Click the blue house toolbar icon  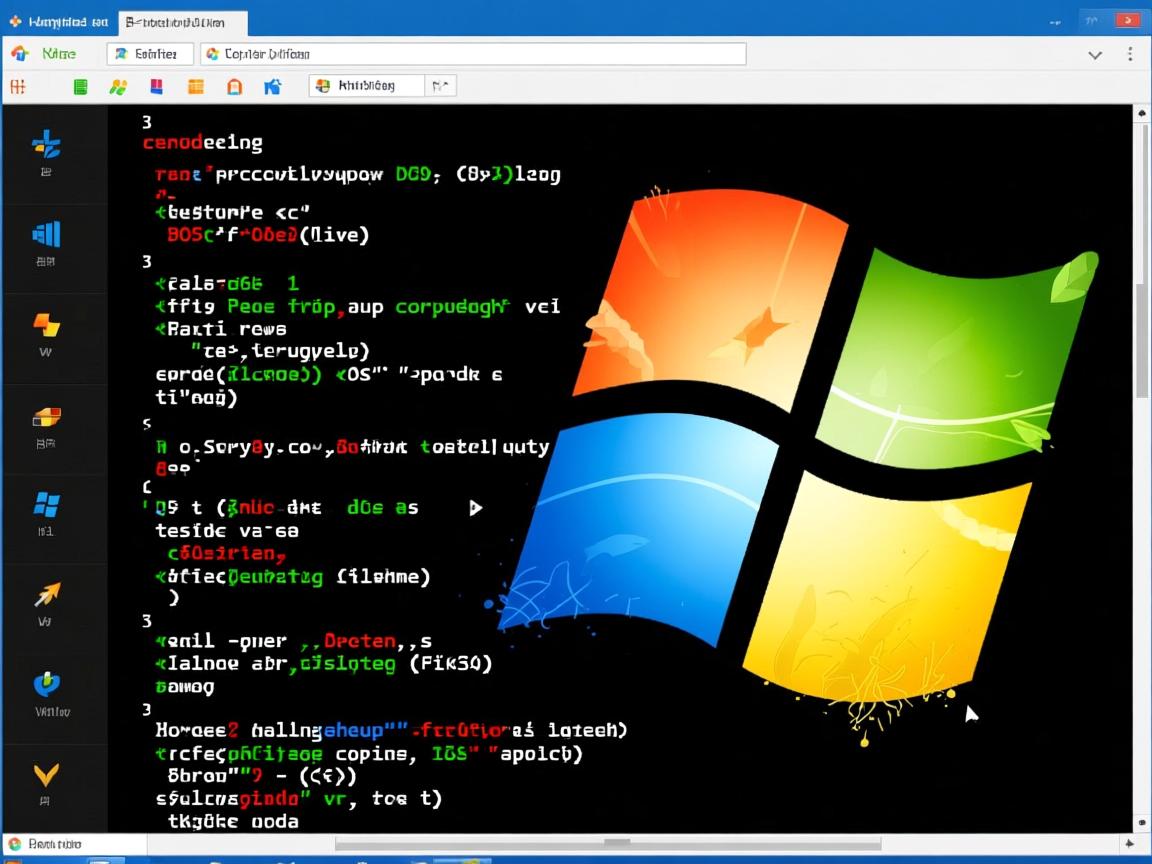(x=272, y=87)
